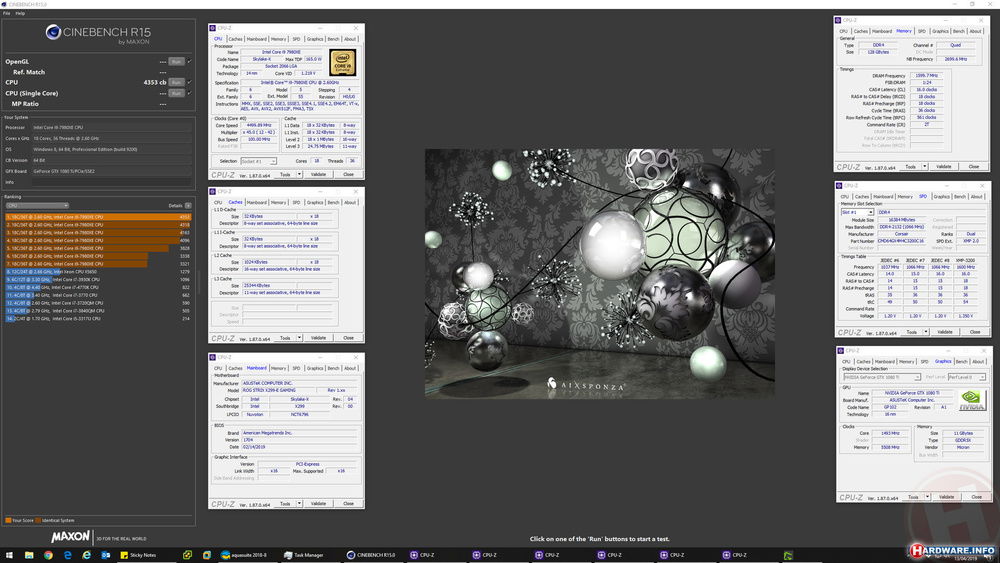Click the Your Score orange legend swatch
Viewport: 1000px width, 563px height.
tap(8, 520)
